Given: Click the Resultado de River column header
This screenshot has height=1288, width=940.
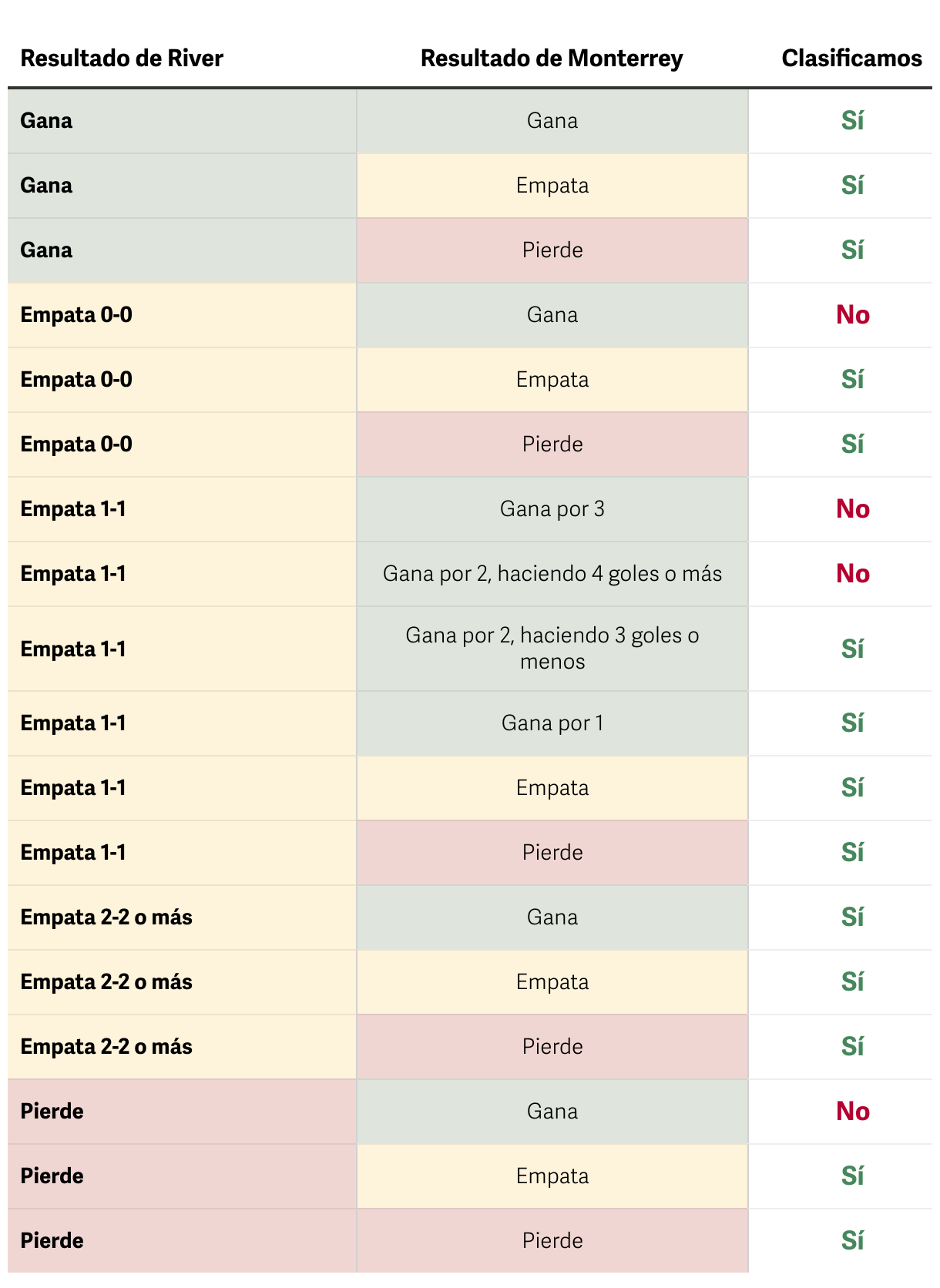Looking at the screenshot, I should [x=122, y=59].
